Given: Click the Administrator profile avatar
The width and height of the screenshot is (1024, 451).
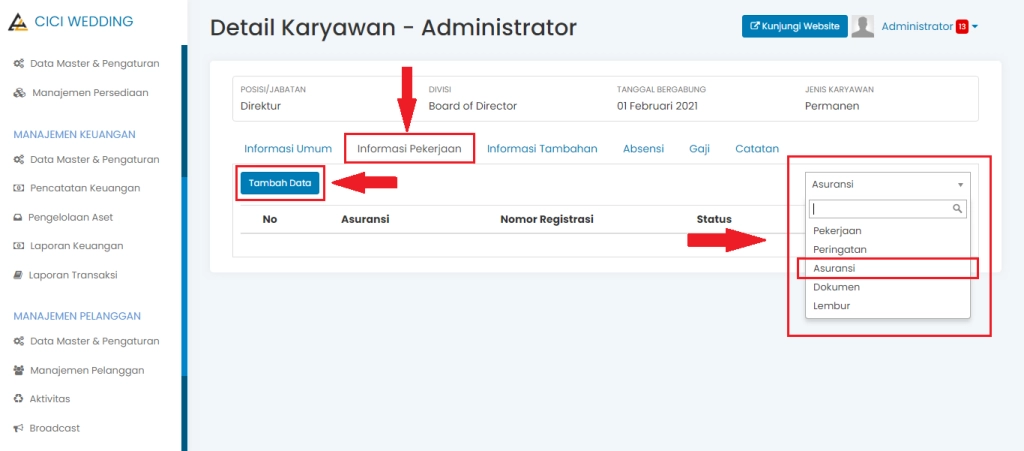Looking at the screenshot, I should (x=863, y=27).
